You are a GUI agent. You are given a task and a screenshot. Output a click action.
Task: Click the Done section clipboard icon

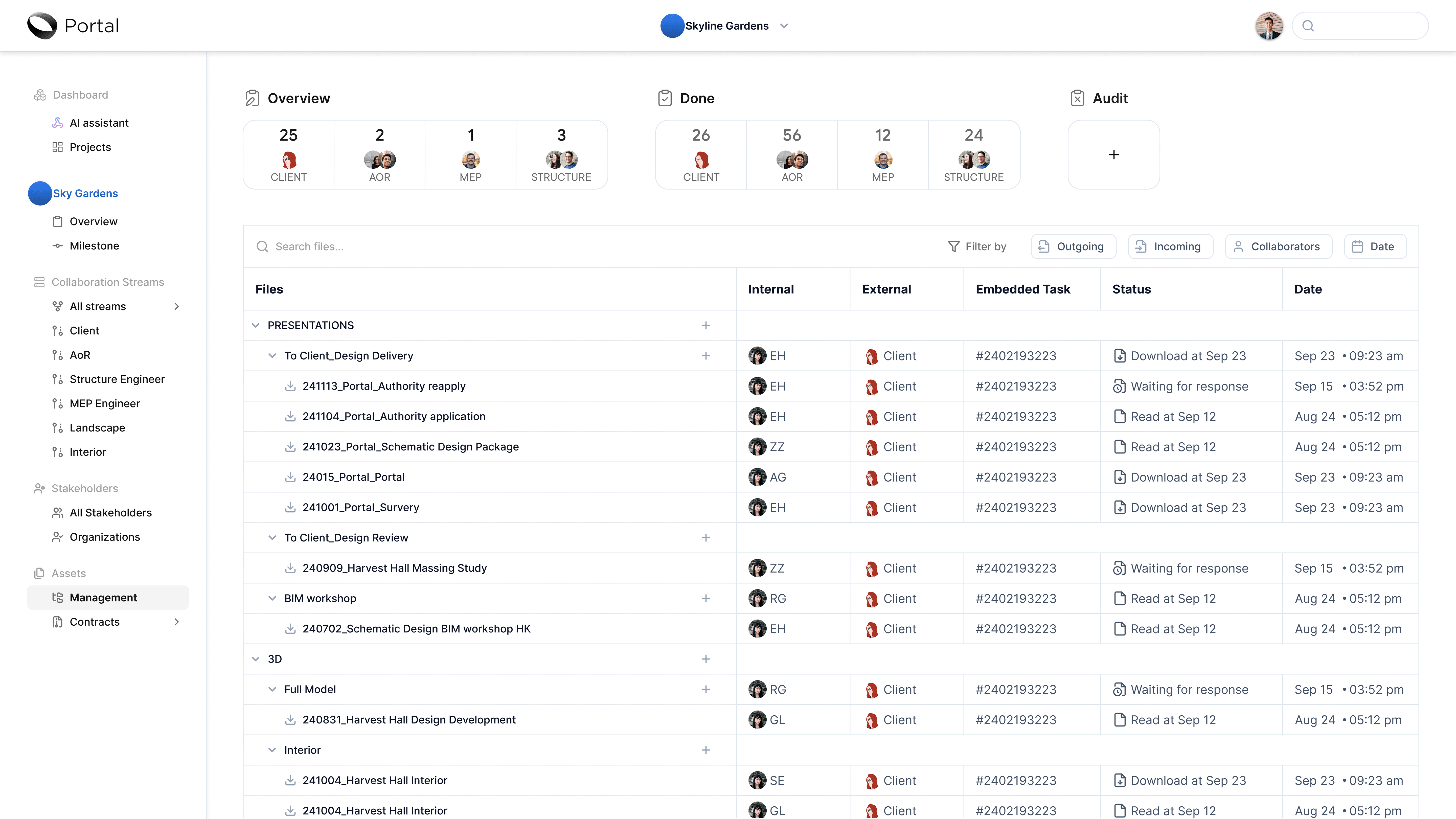[x=665, y=98]
